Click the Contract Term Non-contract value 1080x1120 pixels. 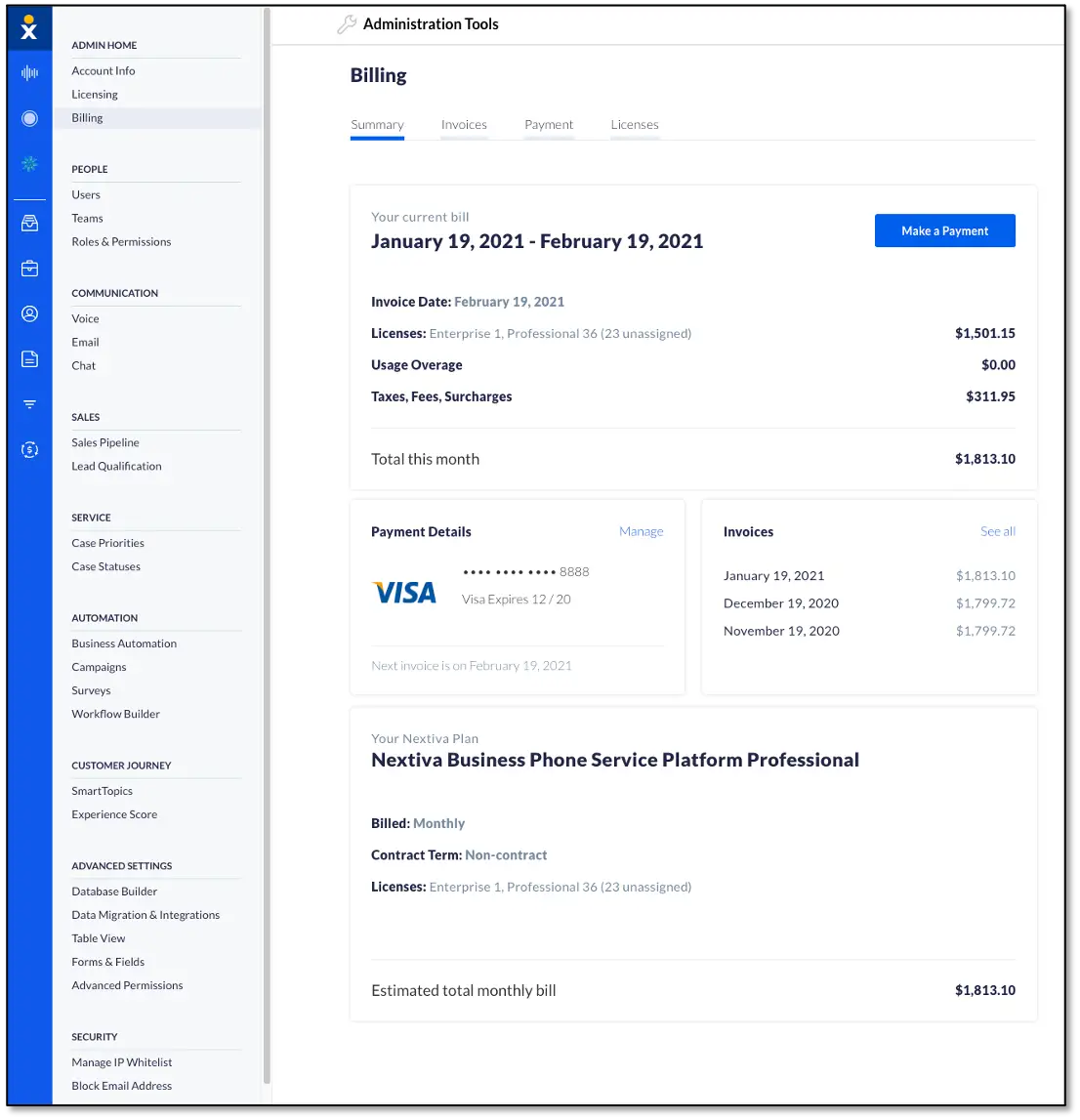pyautogui.click(x=506, y=855)
